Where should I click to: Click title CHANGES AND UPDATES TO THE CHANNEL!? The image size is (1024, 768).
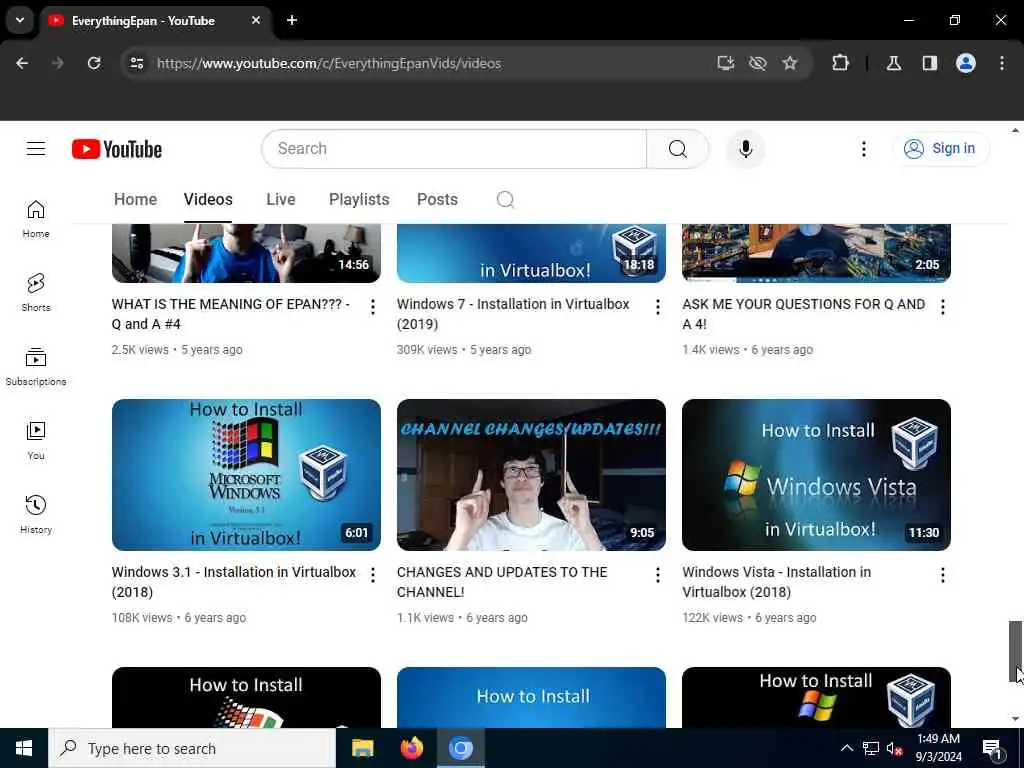point(502,582)
